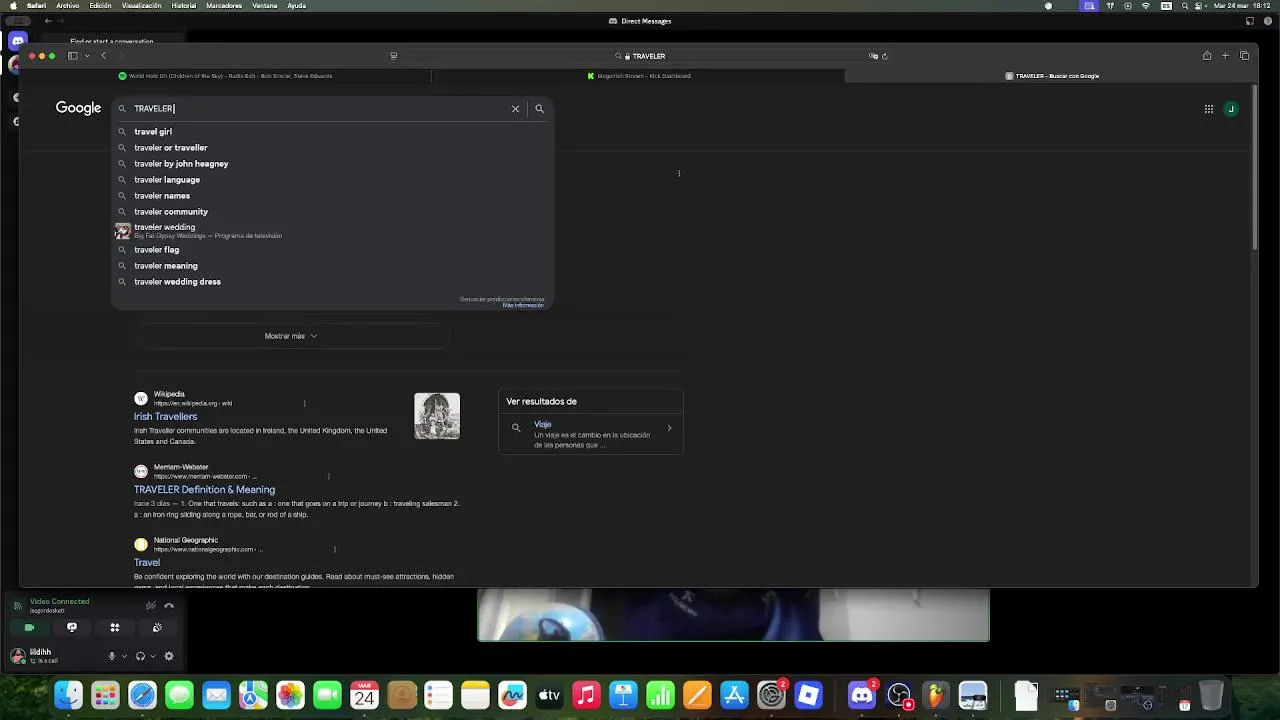Open a new Safari tab with plus
The width and height of the screenshot is (1280, 720).
(x=1225, y=56)
